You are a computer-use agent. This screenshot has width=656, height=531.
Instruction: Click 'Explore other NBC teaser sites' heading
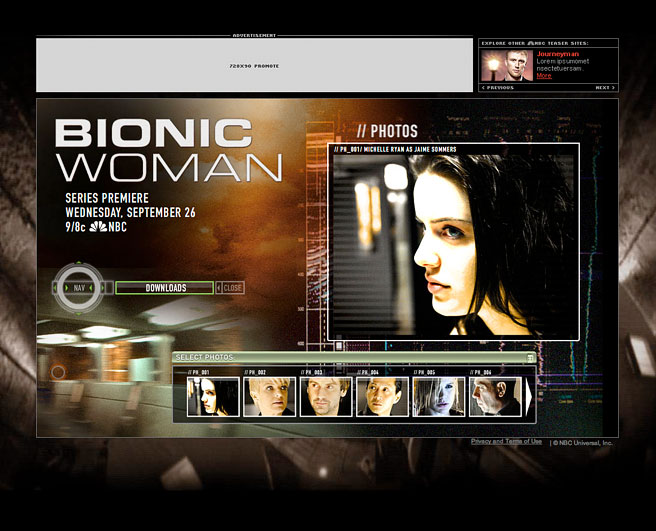pos(535,43)
